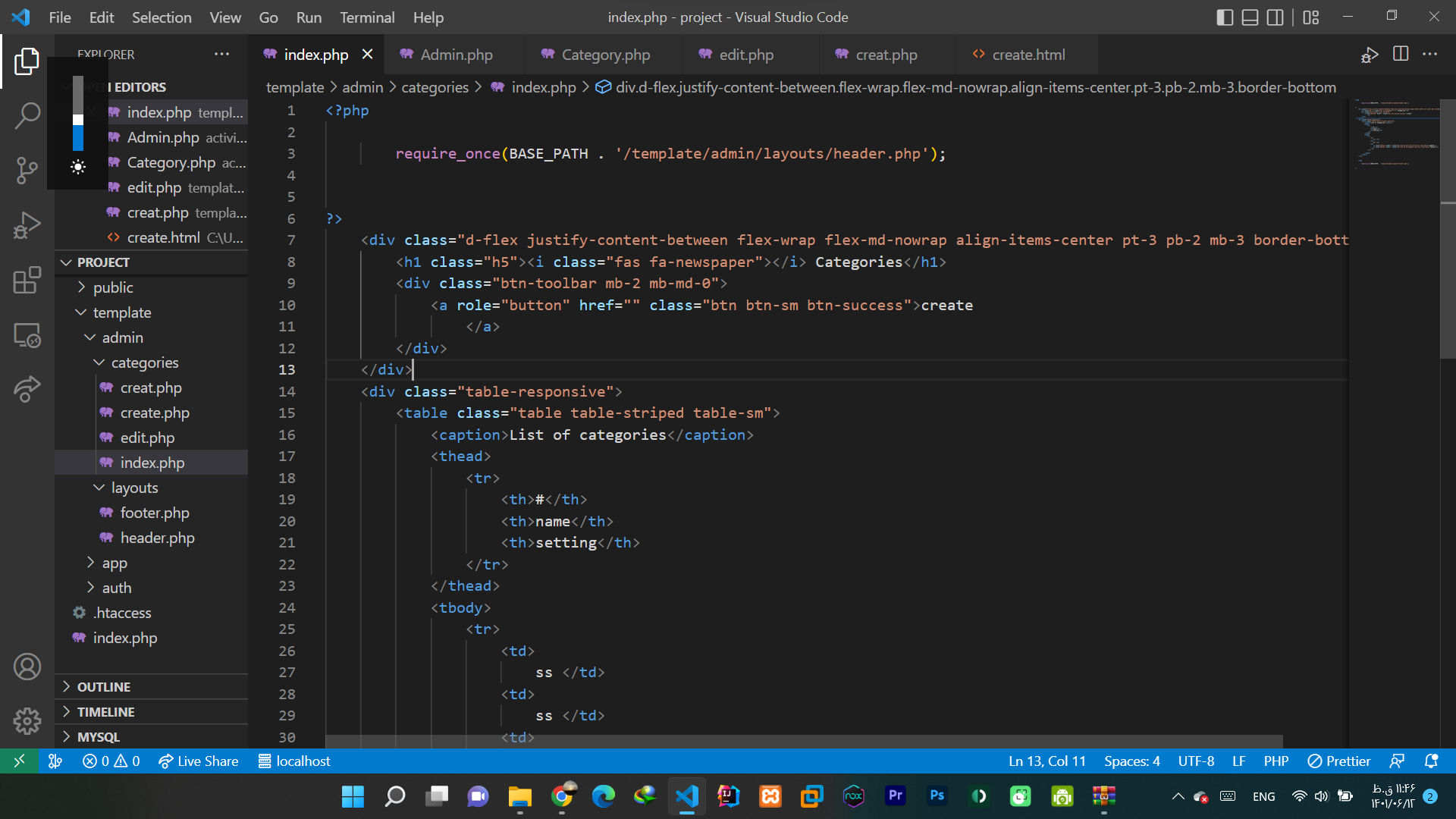Open Remote Explorer view
1456x819 pixels.
click(x=27, y=335)
